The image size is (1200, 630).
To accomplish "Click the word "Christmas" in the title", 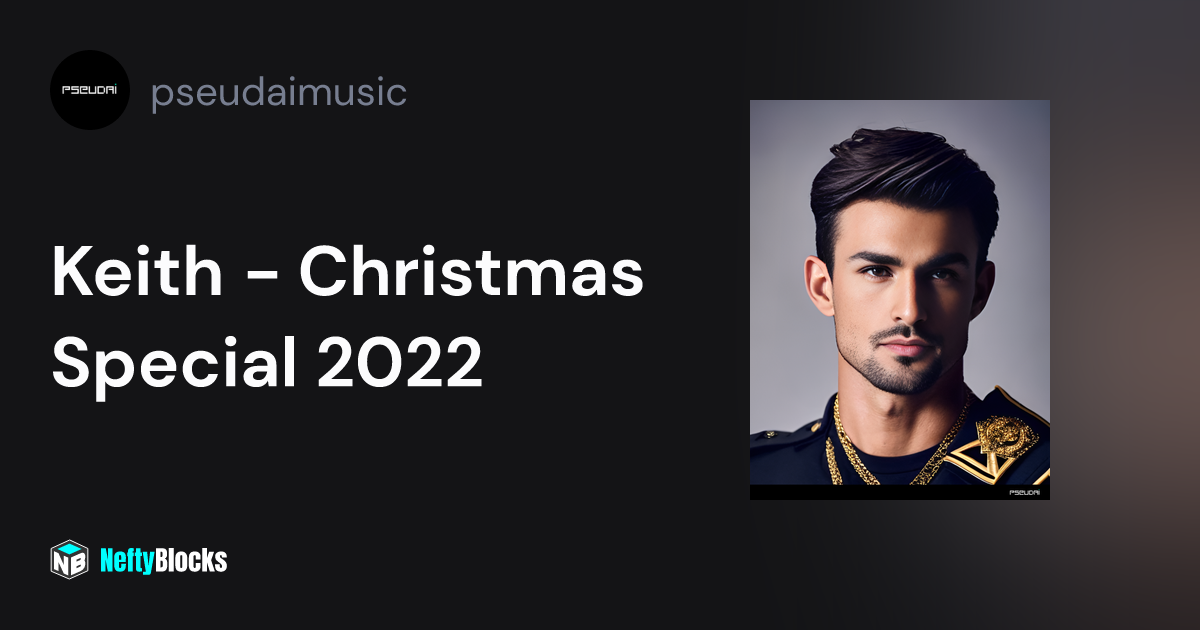I will point(471,274).
